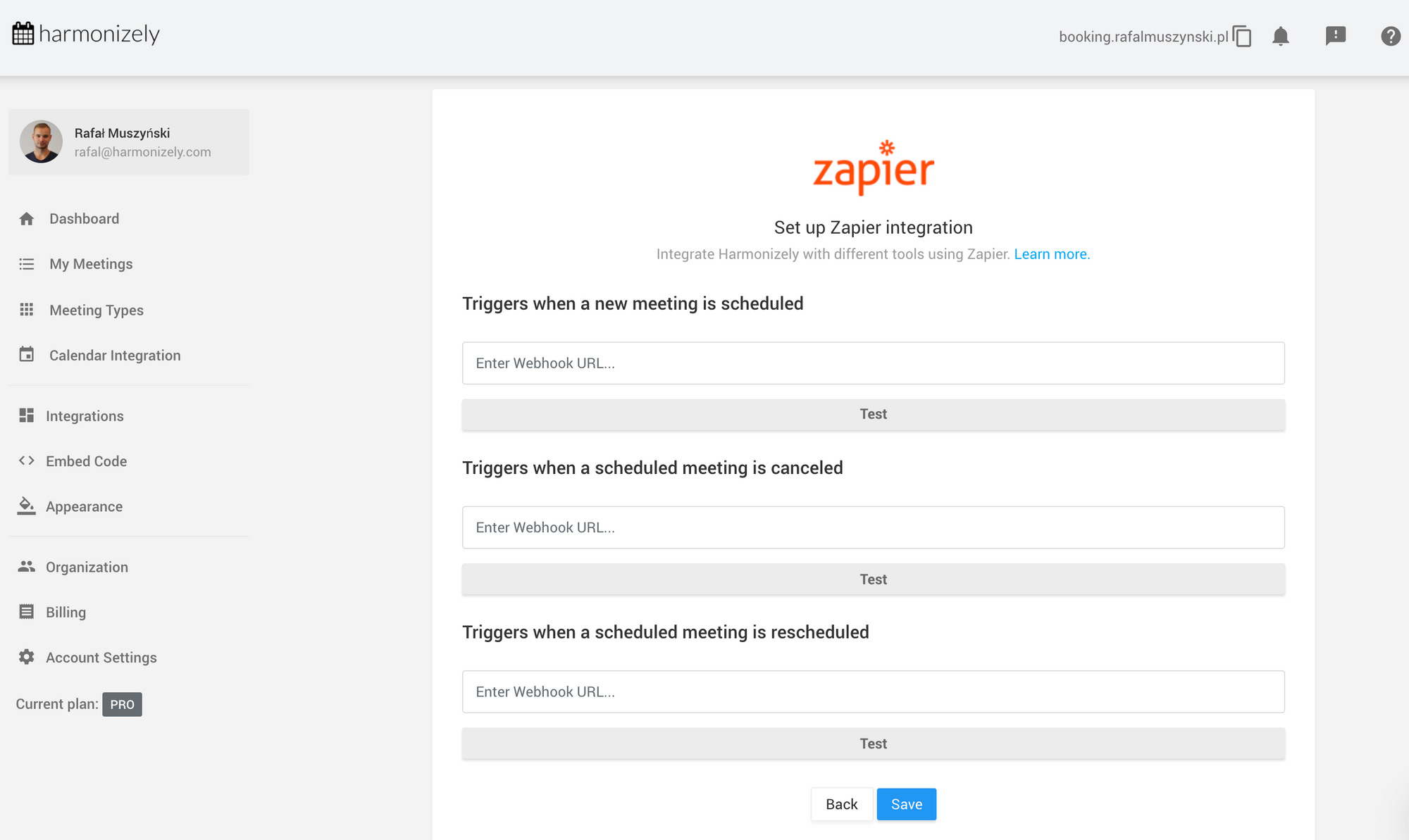Go to Meeting Types
Viewport: 1409px width, 840px height.
(97, 311)
